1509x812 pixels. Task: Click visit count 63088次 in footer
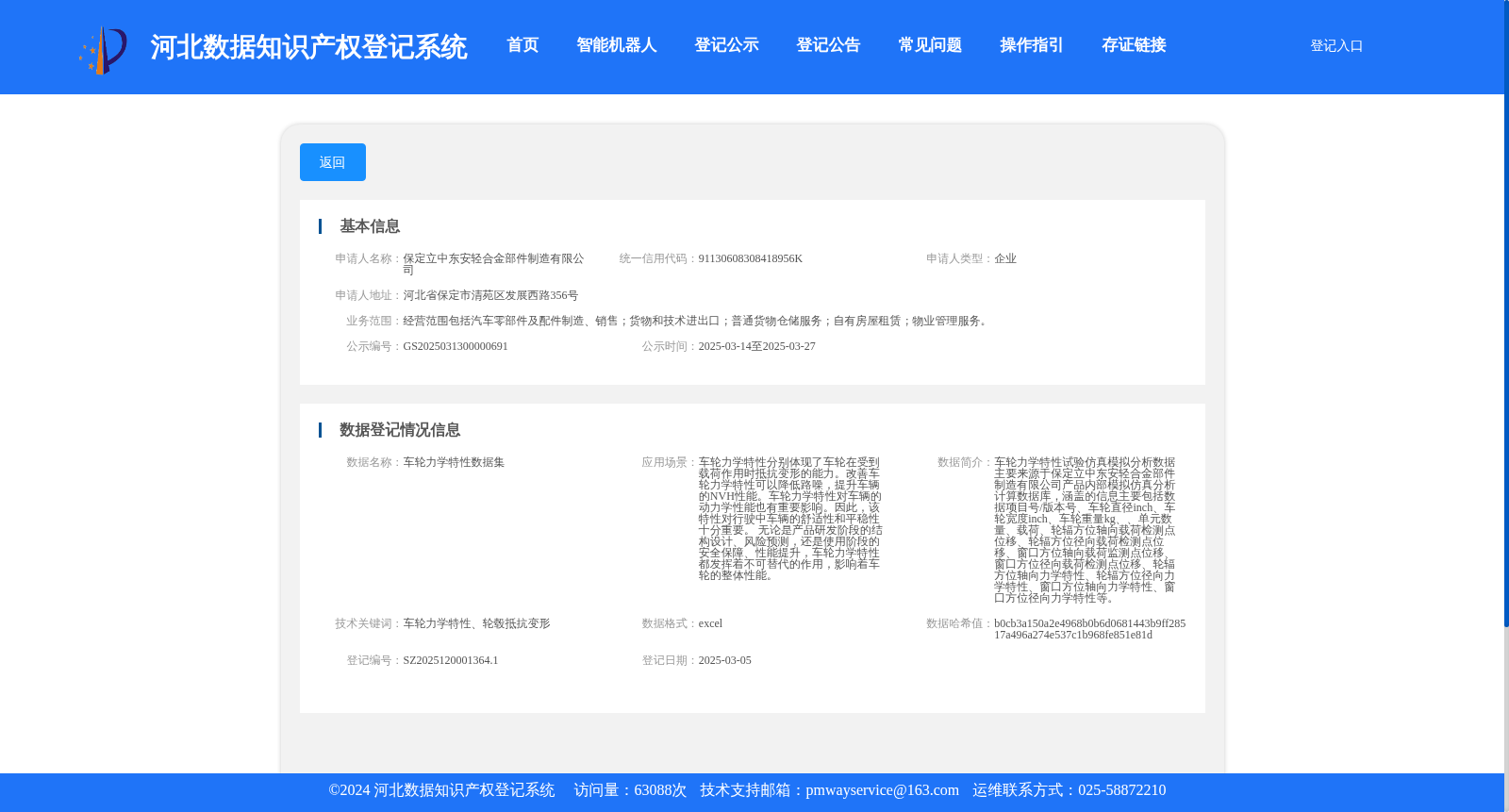pyautogui.click(x=660, y=790)
